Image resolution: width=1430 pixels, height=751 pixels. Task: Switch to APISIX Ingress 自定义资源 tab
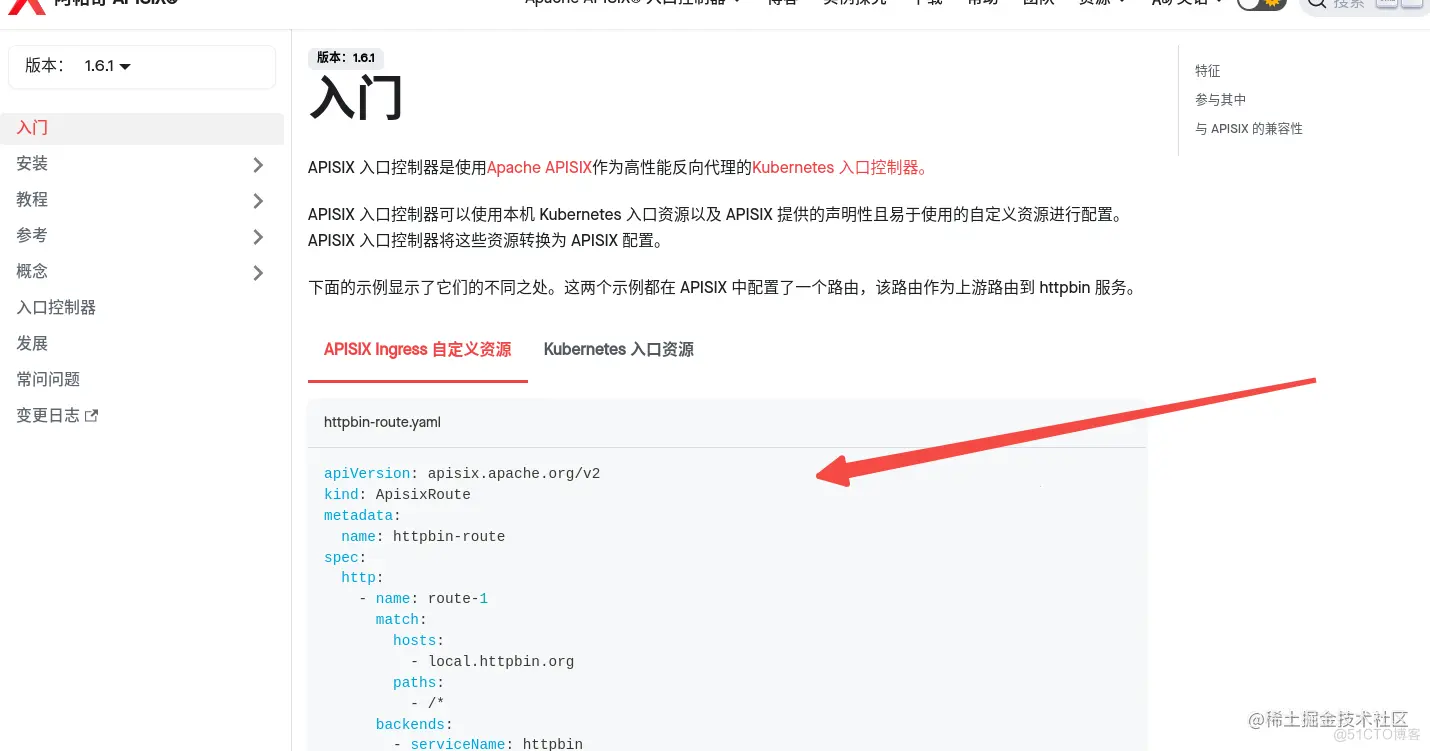(x=417, y=350)
